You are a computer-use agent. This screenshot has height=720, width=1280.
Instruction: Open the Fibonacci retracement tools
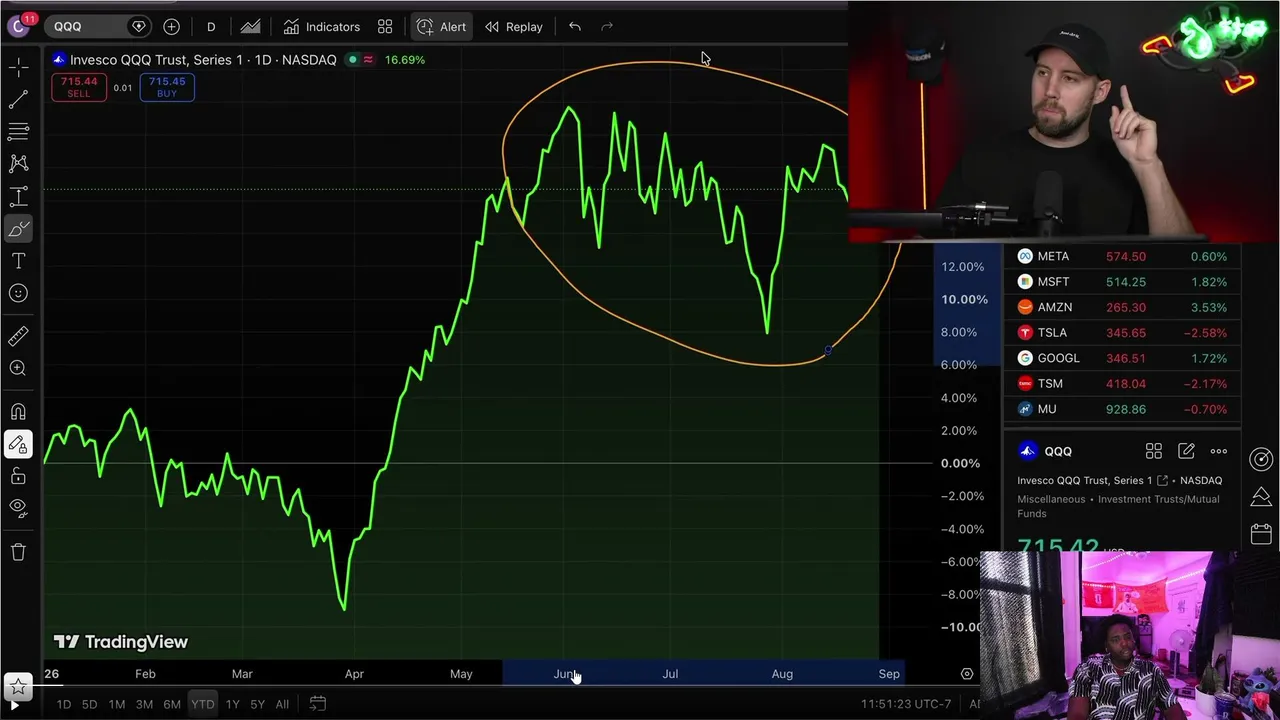pyautogui.click(x=18, y=131)
